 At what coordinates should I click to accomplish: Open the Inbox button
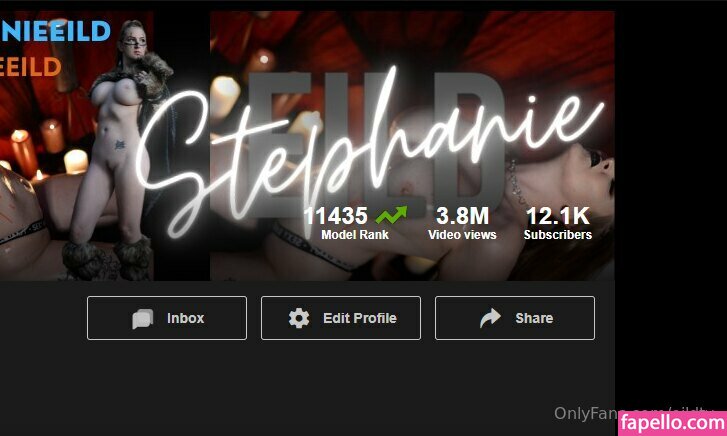tap(167, 318)
